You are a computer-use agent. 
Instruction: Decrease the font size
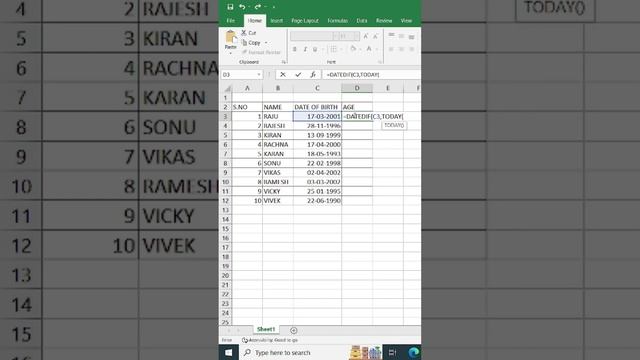375,36
